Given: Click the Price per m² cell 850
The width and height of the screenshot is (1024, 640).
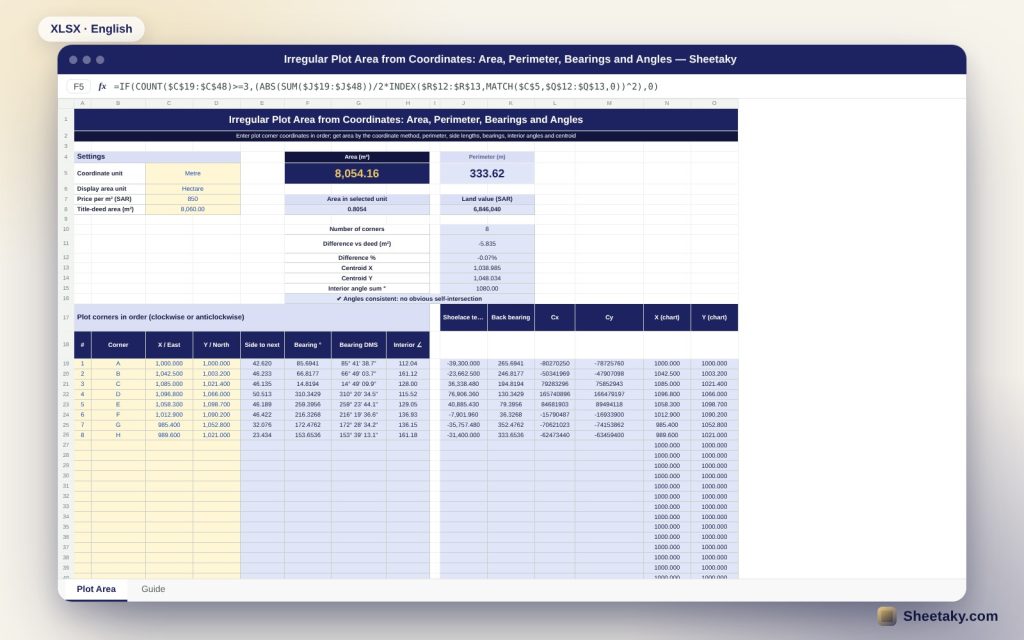Looking at the screenshot, I should [x=193, y=199].
